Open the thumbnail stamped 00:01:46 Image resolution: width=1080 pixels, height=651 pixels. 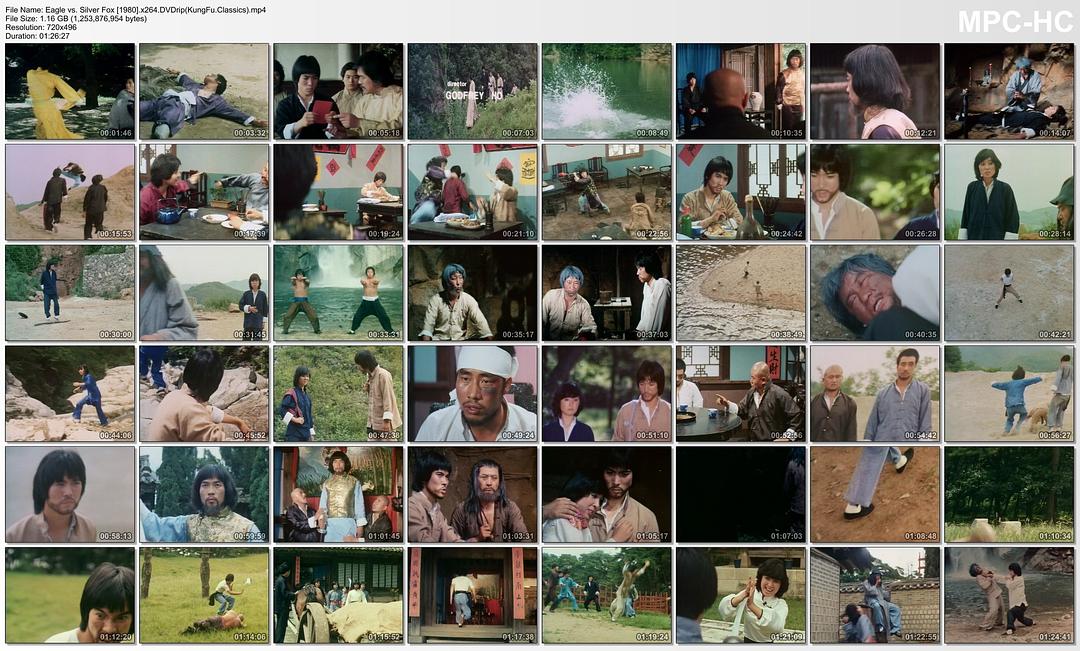pos(70,91)
